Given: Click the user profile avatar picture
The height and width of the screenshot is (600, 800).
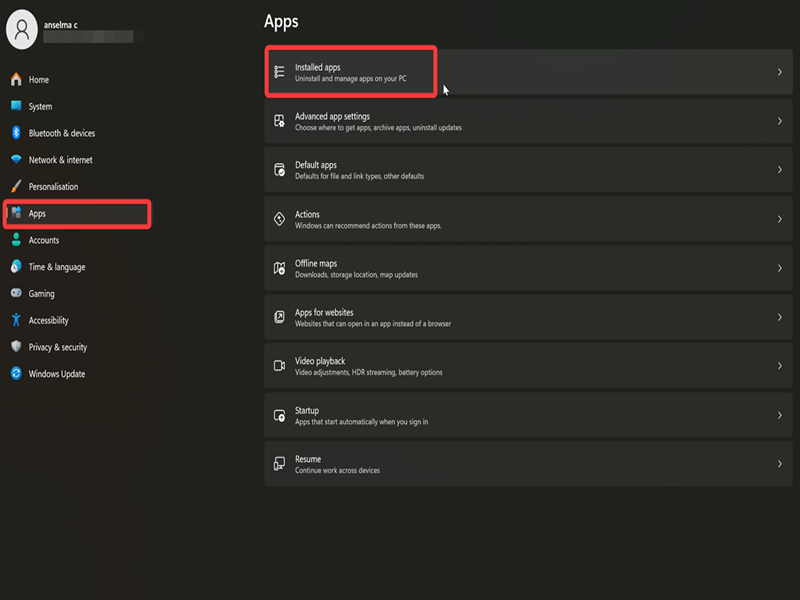Looking at the screenshot, I should point(22,30).
